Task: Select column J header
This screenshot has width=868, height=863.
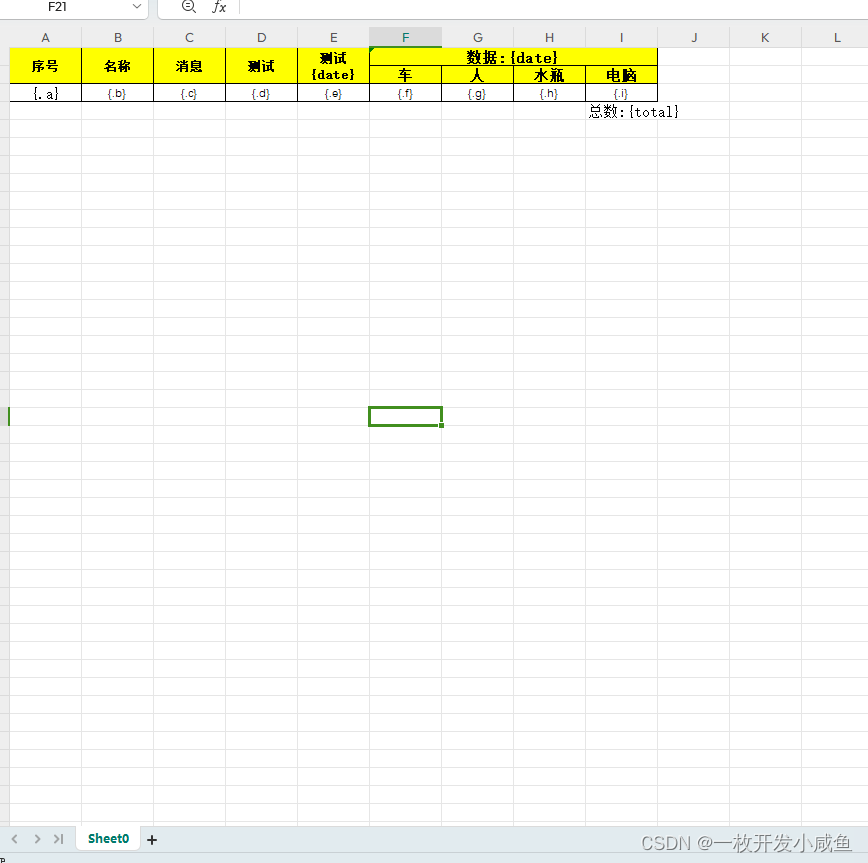Action: [694, 38]
